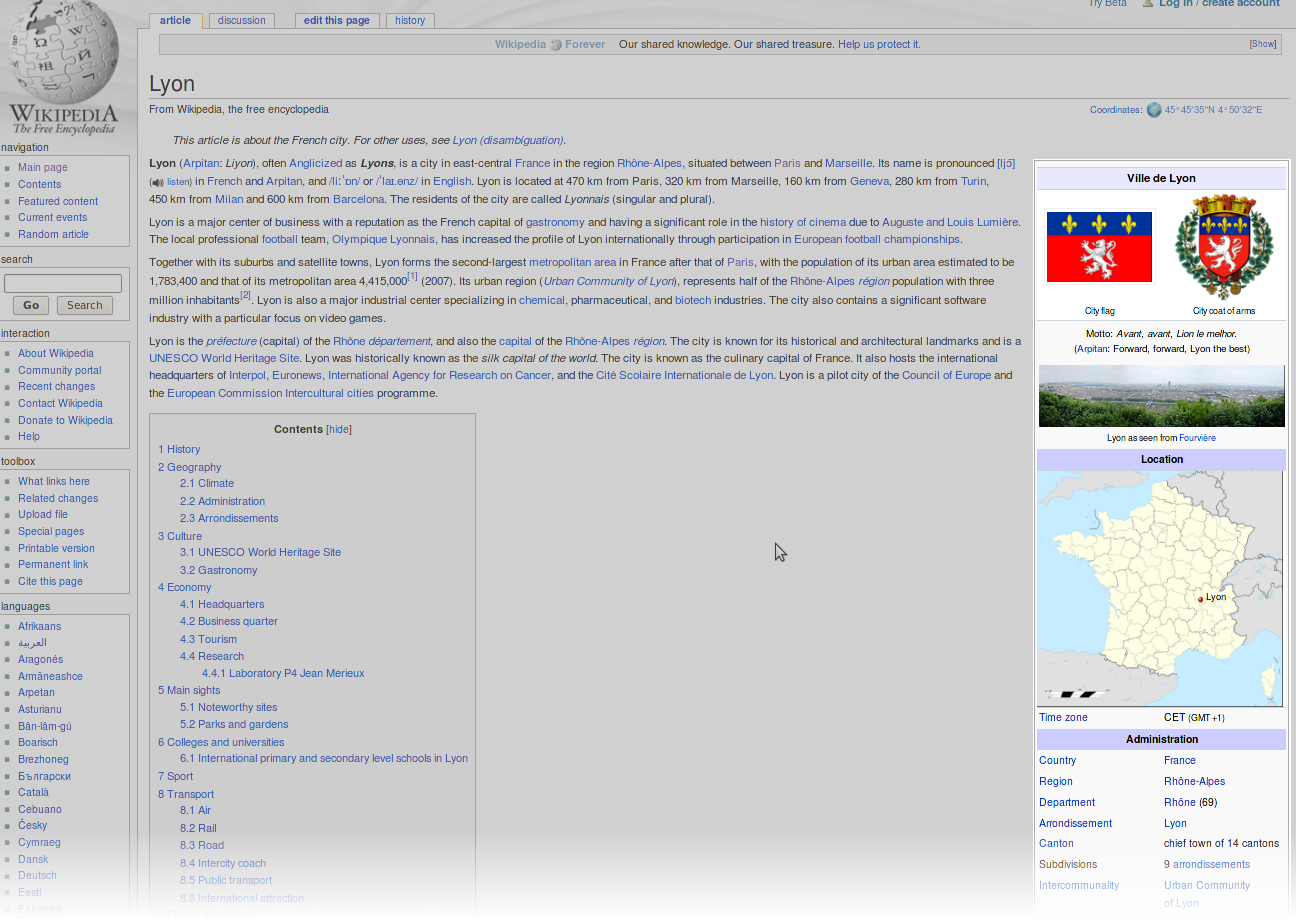Open the Lyon panorama photo from Fourvière
Image resolution: width=1296 pixels, height=920 pixels.
[x=1161, y=396]
